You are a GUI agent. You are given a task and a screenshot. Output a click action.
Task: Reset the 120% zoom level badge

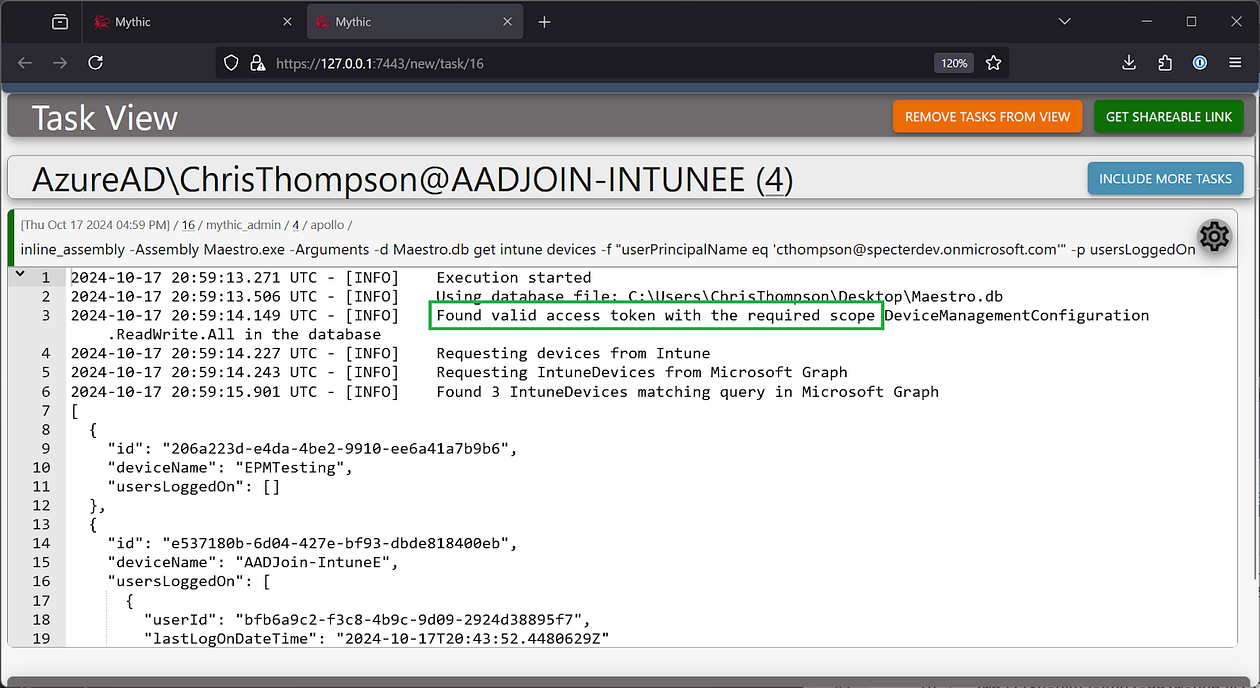954,63
